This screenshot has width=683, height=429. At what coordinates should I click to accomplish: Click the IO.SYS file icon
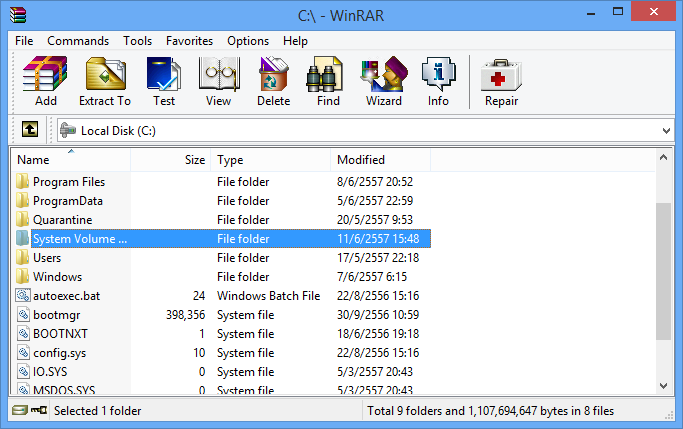[23, 372]
